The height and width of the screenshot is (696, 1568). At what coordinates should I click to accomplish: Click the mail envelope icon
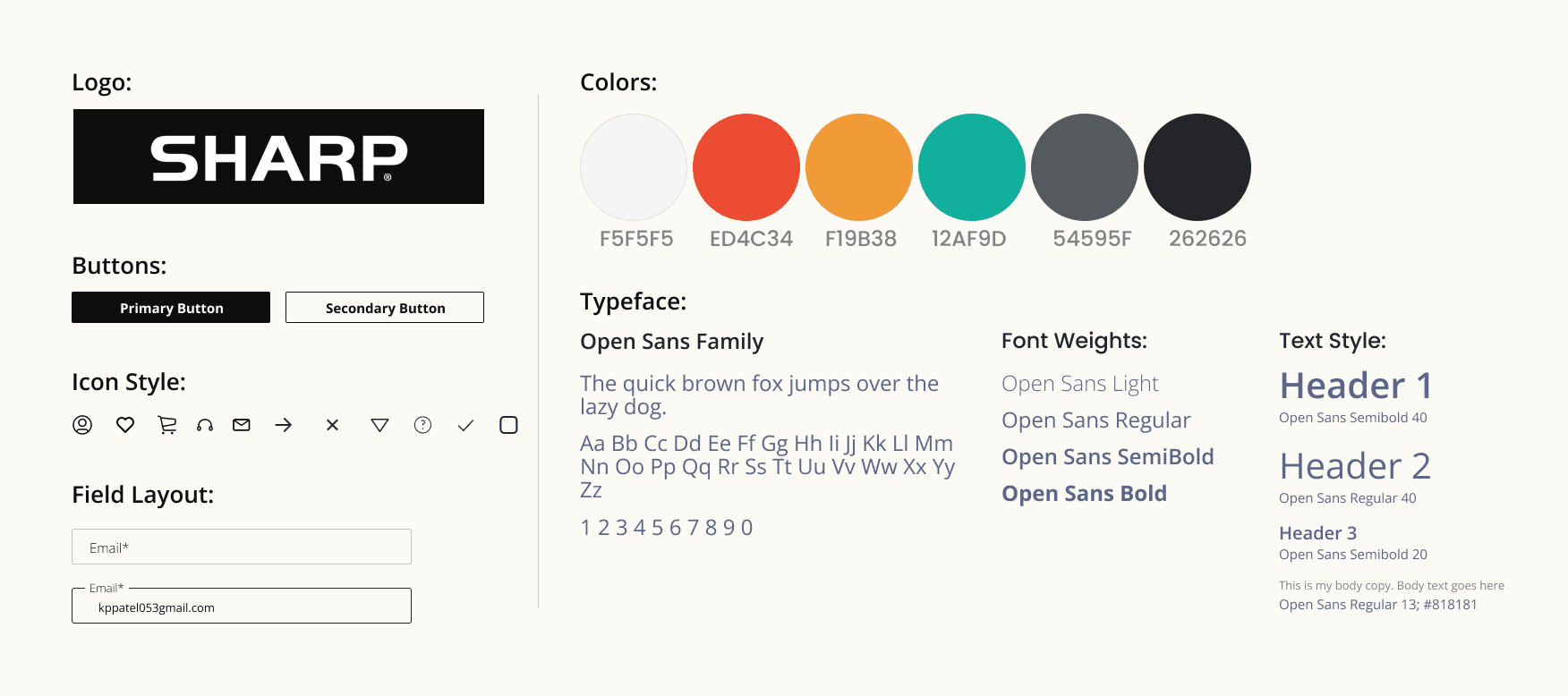242,425
